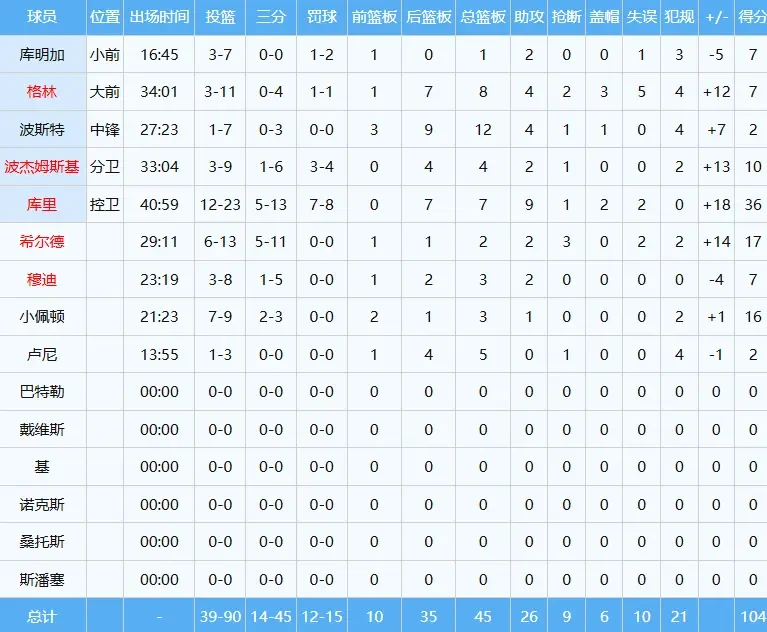Select player name 戴维斯
This screenshot has width=767, height=632.
point(42,429)
